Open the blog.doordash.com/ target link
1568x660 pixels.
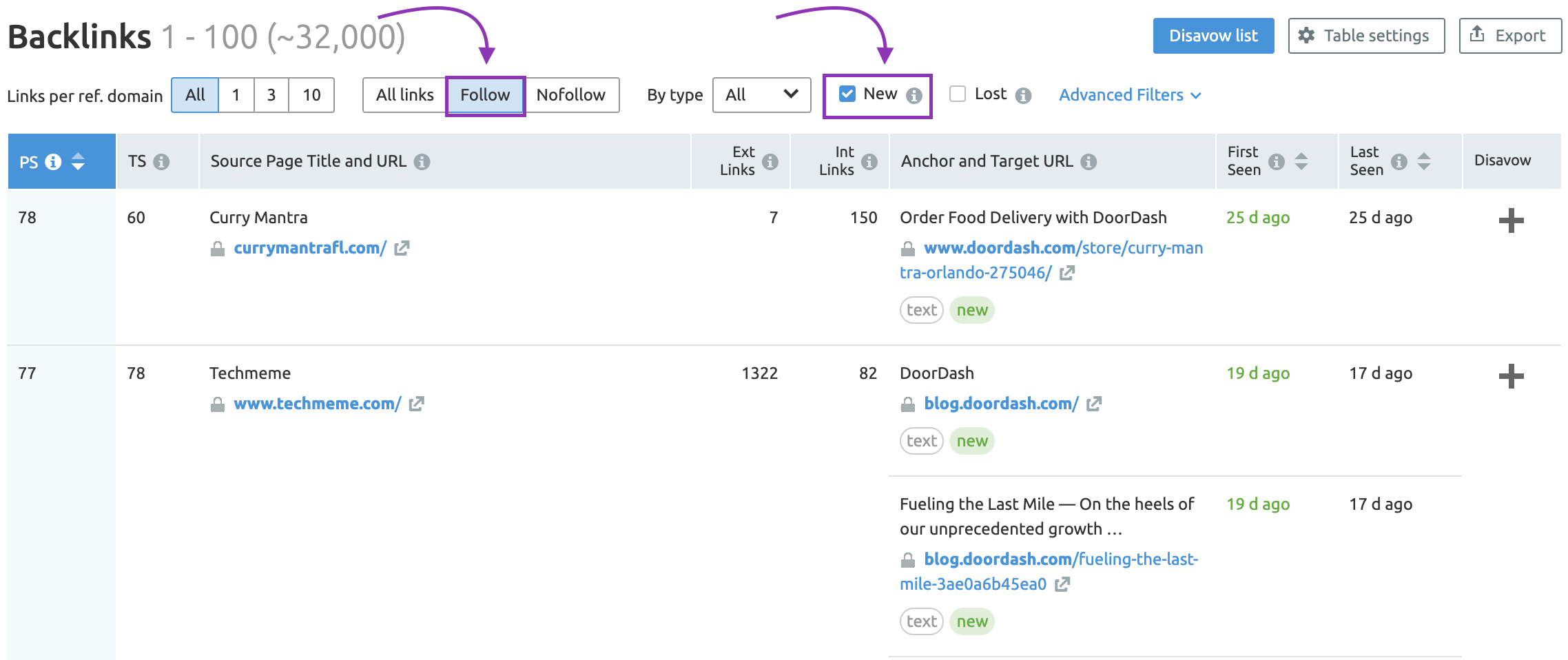1001,404
